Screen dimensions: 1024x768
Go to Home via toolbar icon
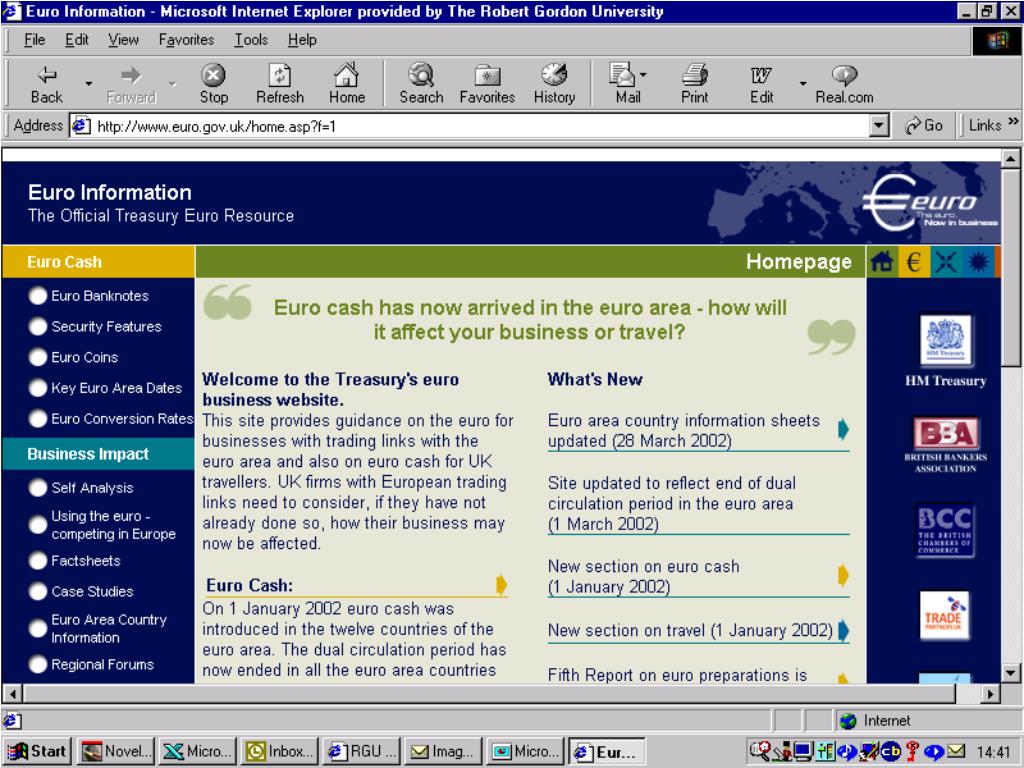point(346,76)
